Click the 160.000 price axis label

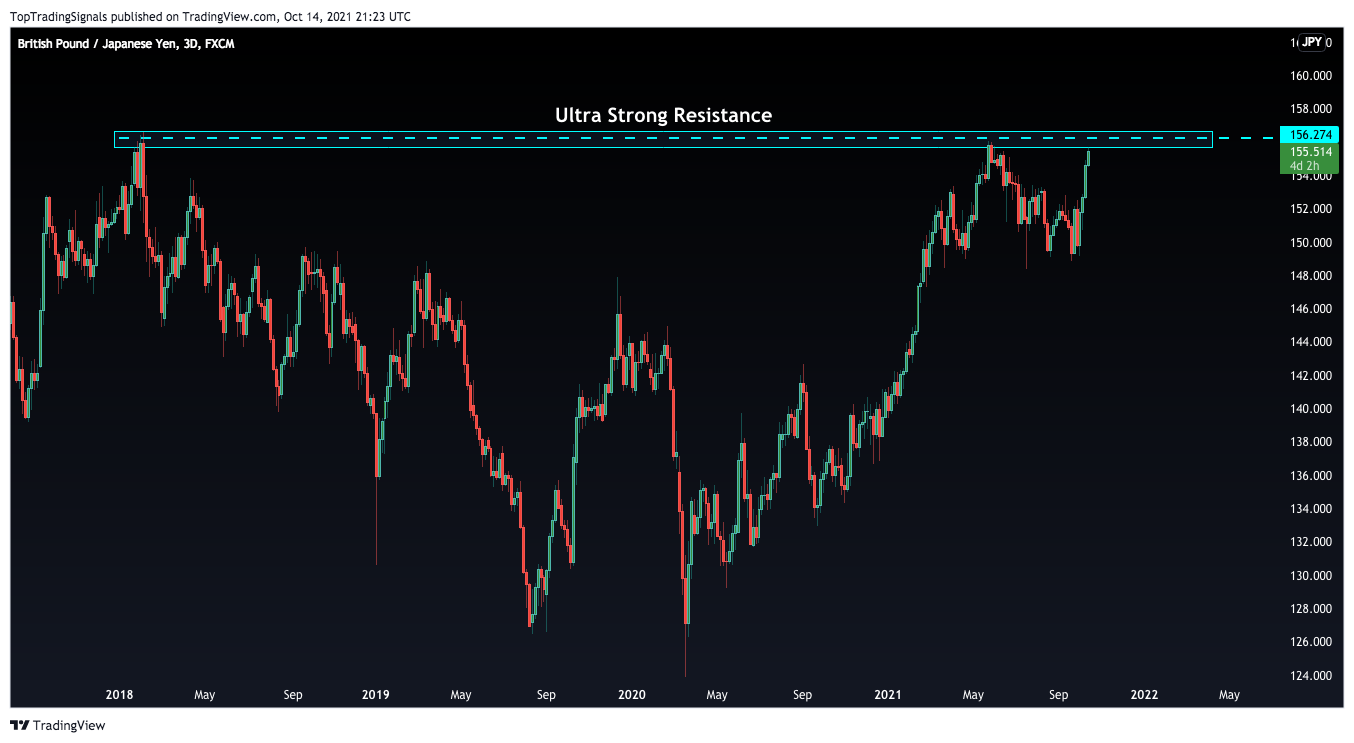tap(1310, 76)
